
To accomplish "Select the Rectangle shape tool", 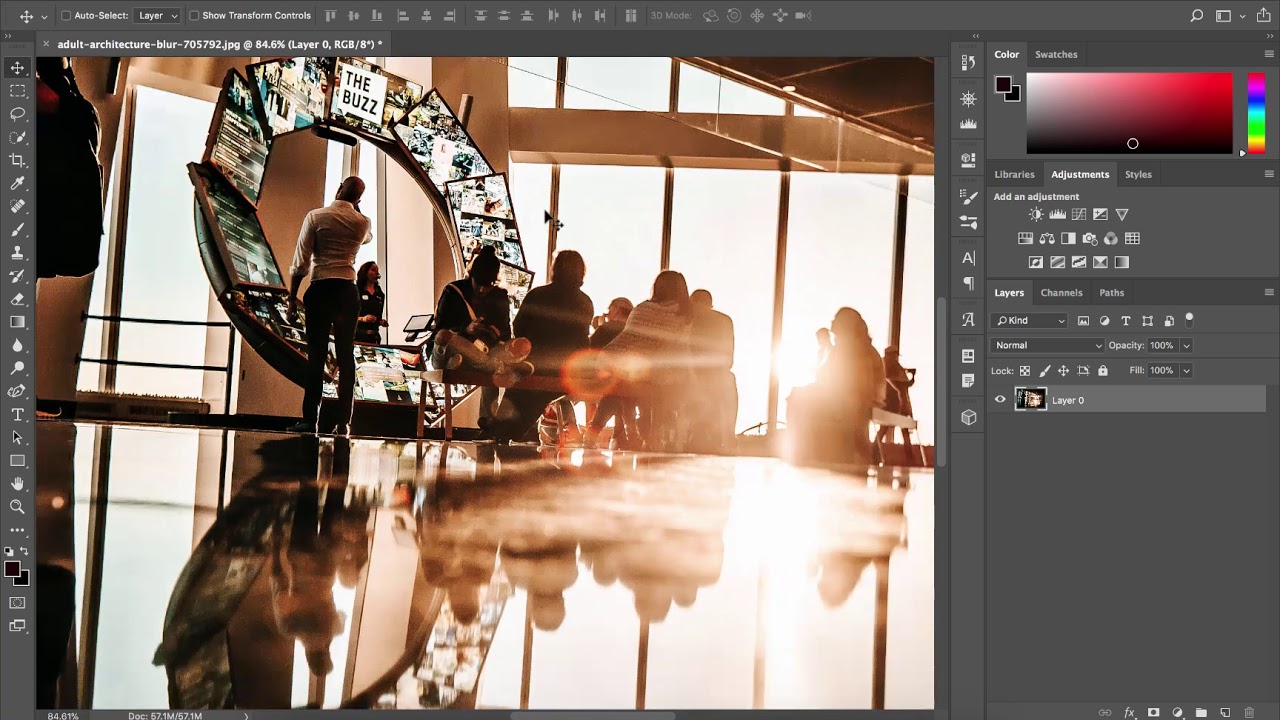I will [17, 460].
